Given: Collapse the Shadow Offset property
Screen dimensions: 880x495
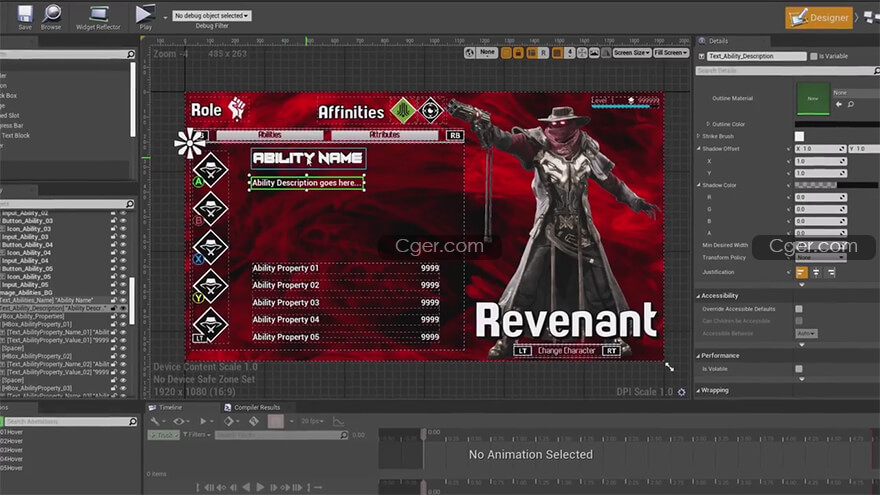Looking at the screenshot, I should point(699,149).
